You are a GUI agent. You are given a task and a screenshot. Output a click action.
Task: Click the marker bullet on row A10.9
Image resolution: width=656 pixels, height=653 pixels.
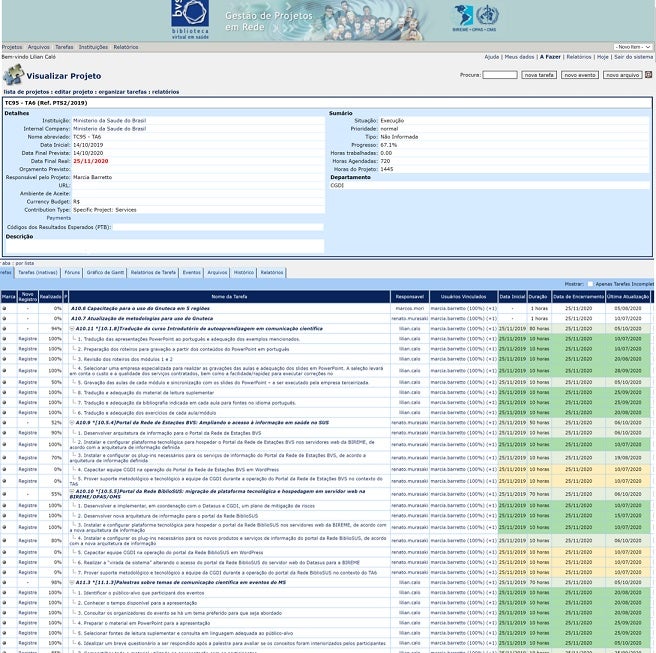[x=5, y=423]
